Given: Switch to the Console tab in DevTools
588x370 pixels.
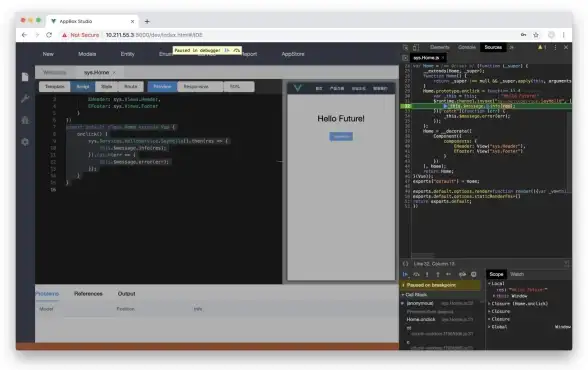Looking at the screenshot, I should coord(467,47).
